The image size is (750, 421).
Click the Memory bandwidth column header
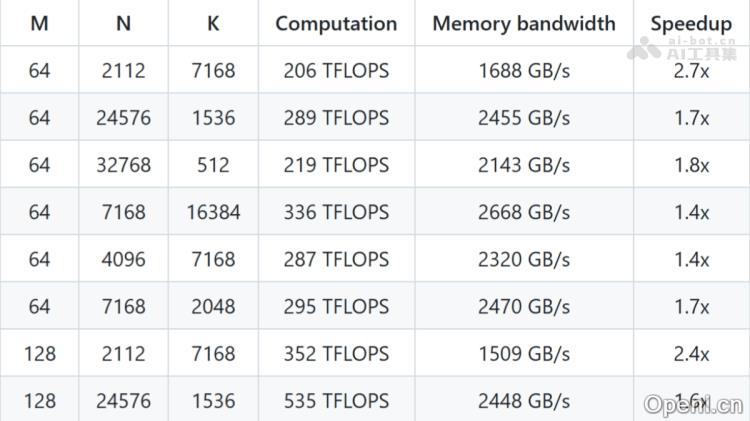[x=524, y=24]
